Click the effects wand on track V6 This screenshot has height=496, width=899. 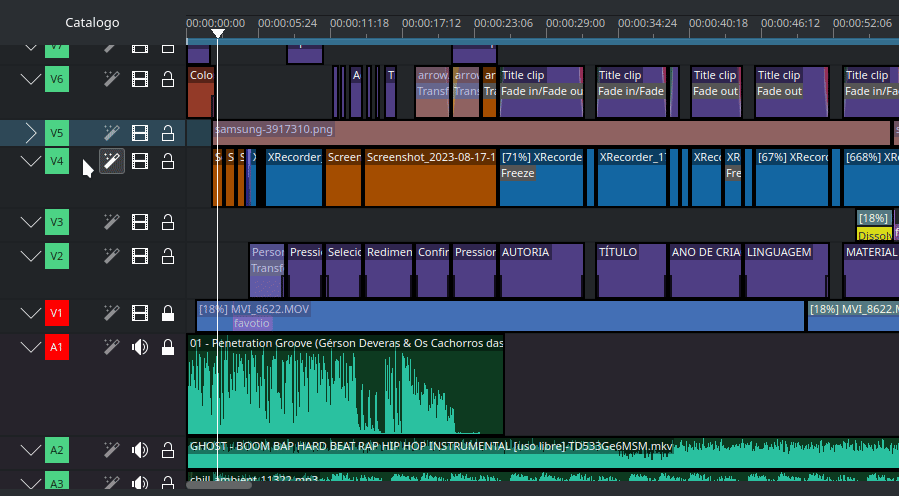click(112, 79)
